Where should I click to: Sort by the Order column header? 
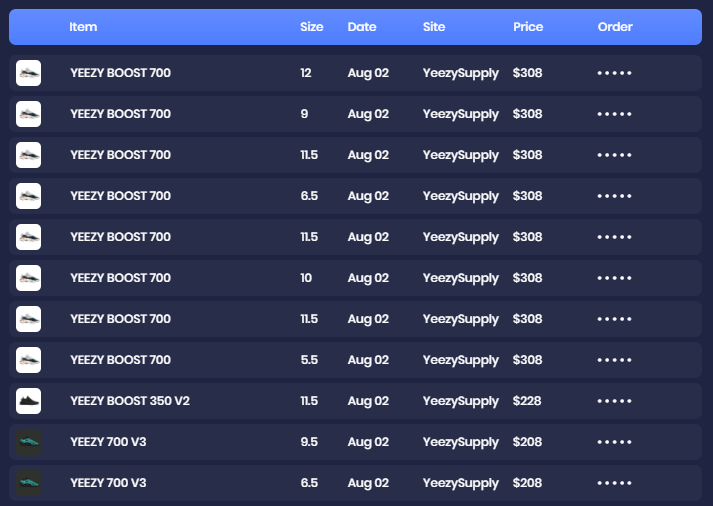615,27
